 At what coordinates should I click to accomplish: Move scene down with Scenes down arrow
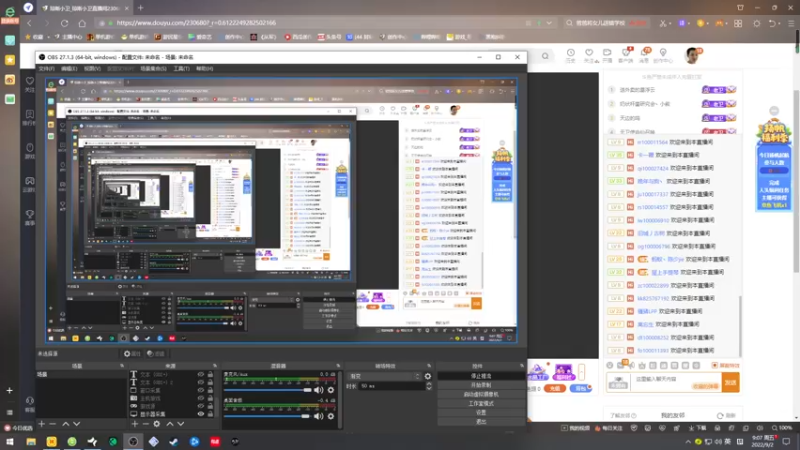click(x=77, y=424)
